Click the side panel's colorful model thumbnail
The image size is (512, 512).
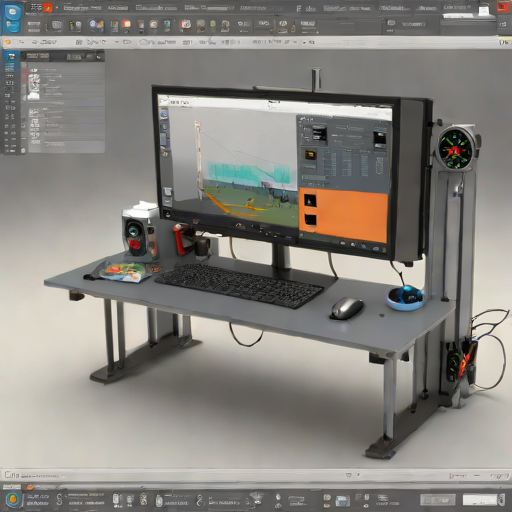pyautogui.click(x=34, y=82)
